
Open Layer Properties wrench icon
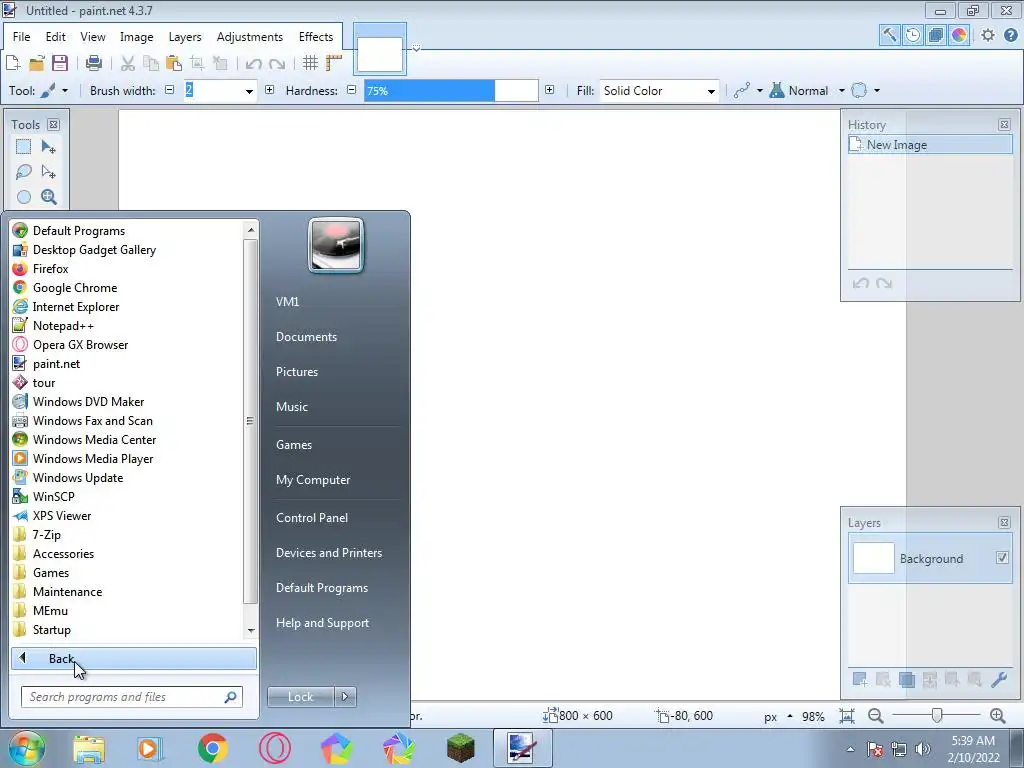[999, 680]
